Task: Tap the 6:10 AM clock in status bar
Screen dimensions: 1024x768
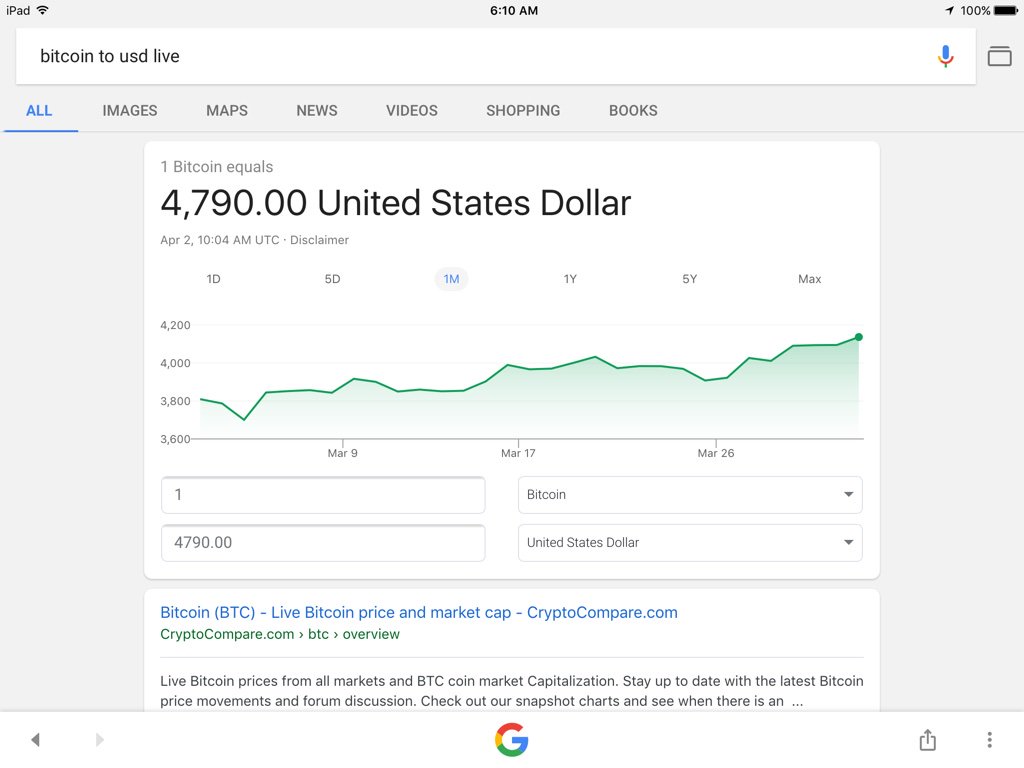Action: (514, 10)
